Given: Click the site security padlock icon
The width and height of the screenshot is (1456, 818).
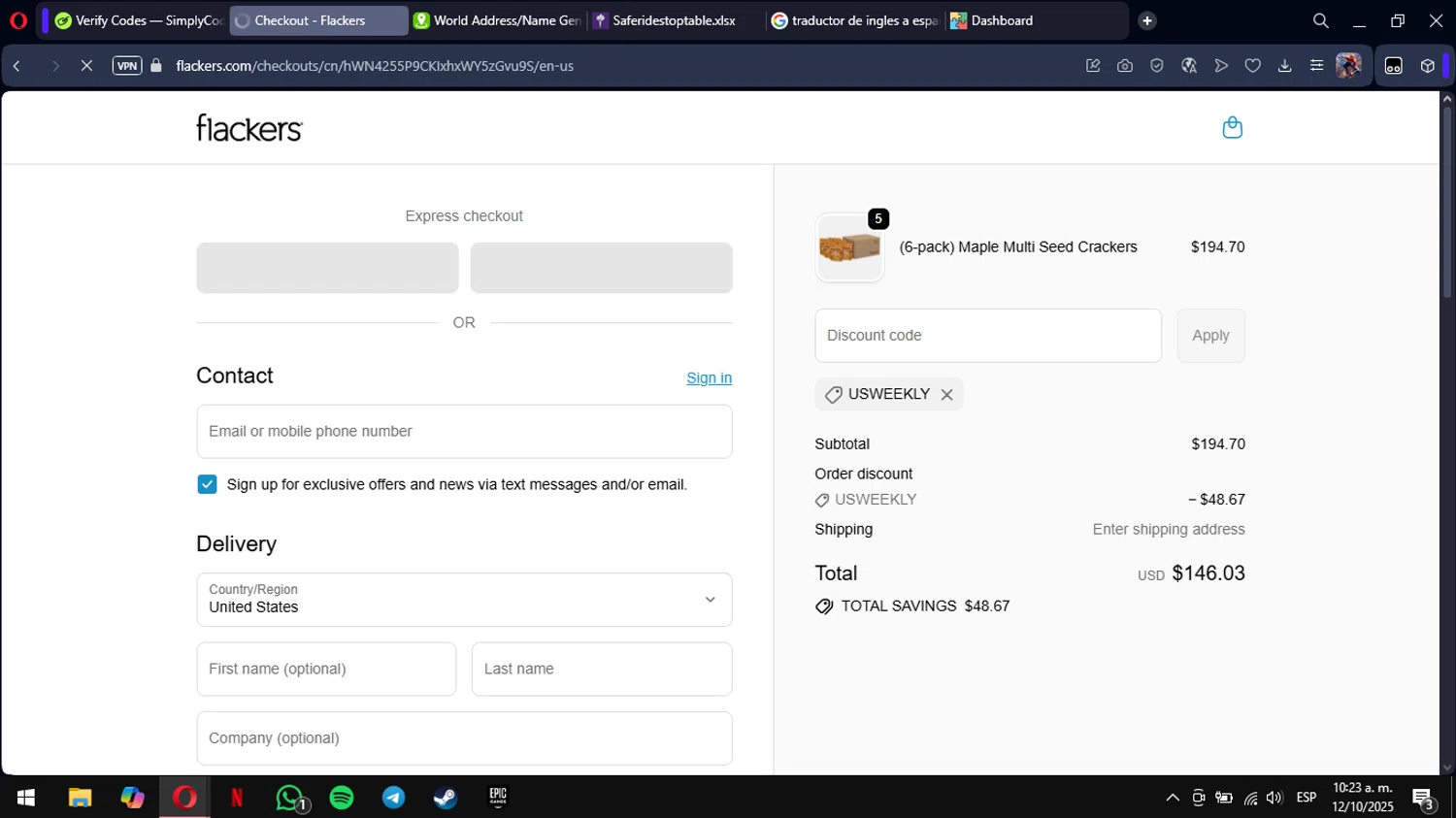Looking at the screenshot, I should coord(156,66).
